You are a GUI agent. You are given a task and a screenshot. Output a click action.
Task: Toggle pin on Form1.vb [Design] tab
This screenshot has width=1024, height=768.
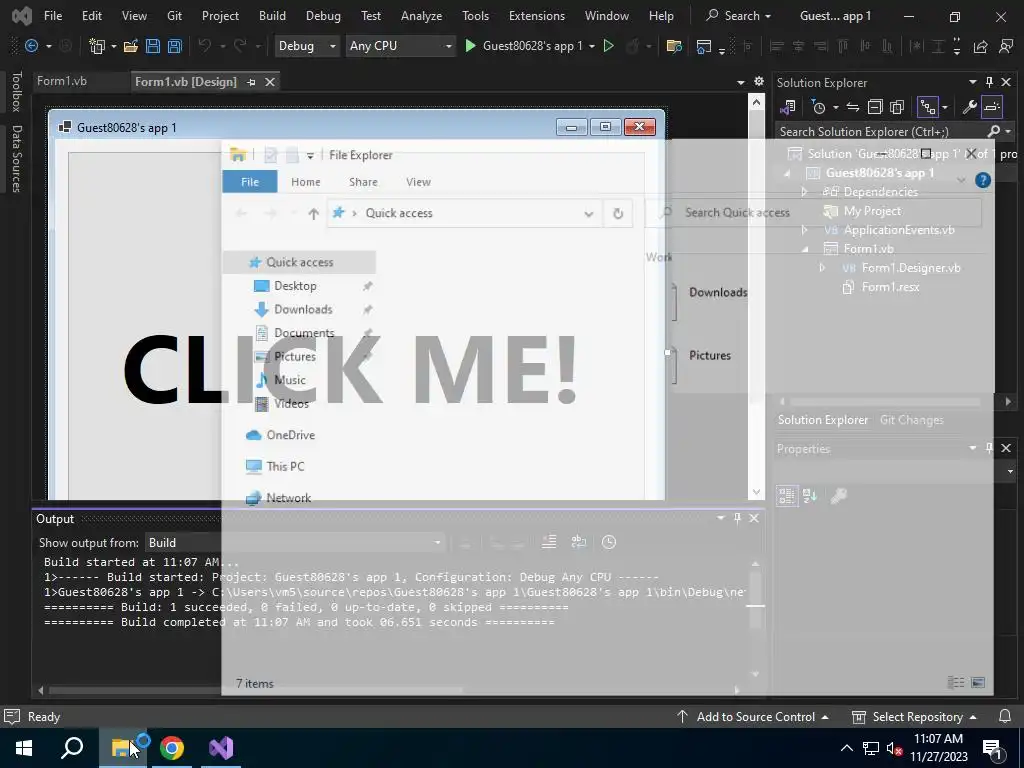tap(251, 82)
